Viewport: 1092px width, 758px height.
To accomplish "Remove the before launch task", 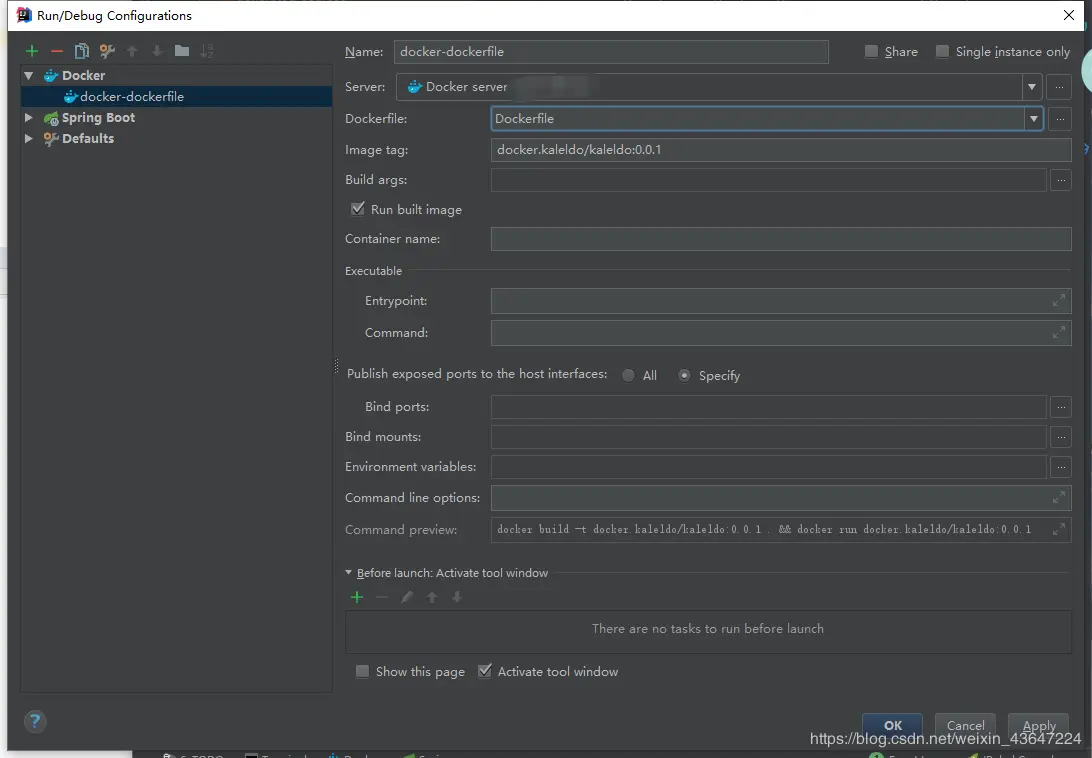I will coord(382,597).
